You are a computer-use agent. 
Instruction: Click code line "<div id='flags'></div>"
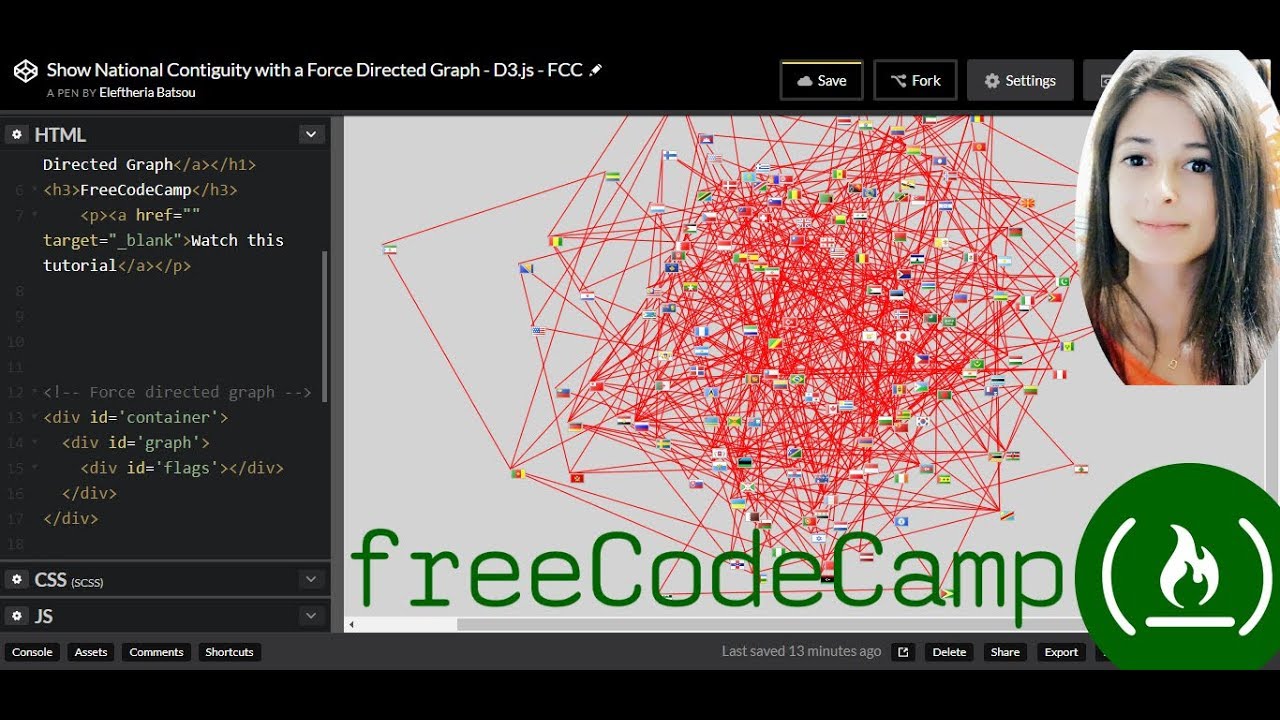click(x=182, y=468)
